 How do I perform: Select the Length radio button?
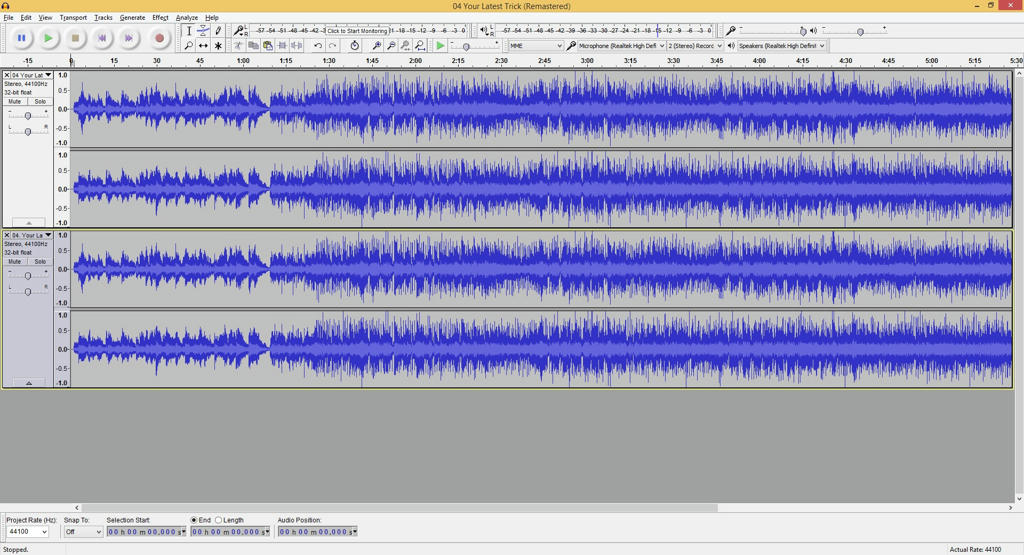[x=219, y=520]
